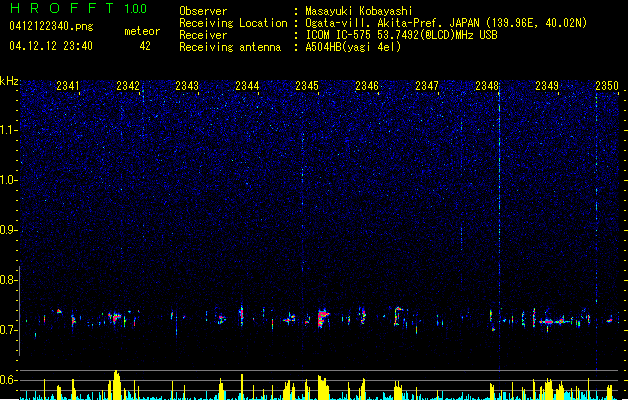629x400 pixels.
Task: Click the 2342 time marker
Action: coord(128,86)
